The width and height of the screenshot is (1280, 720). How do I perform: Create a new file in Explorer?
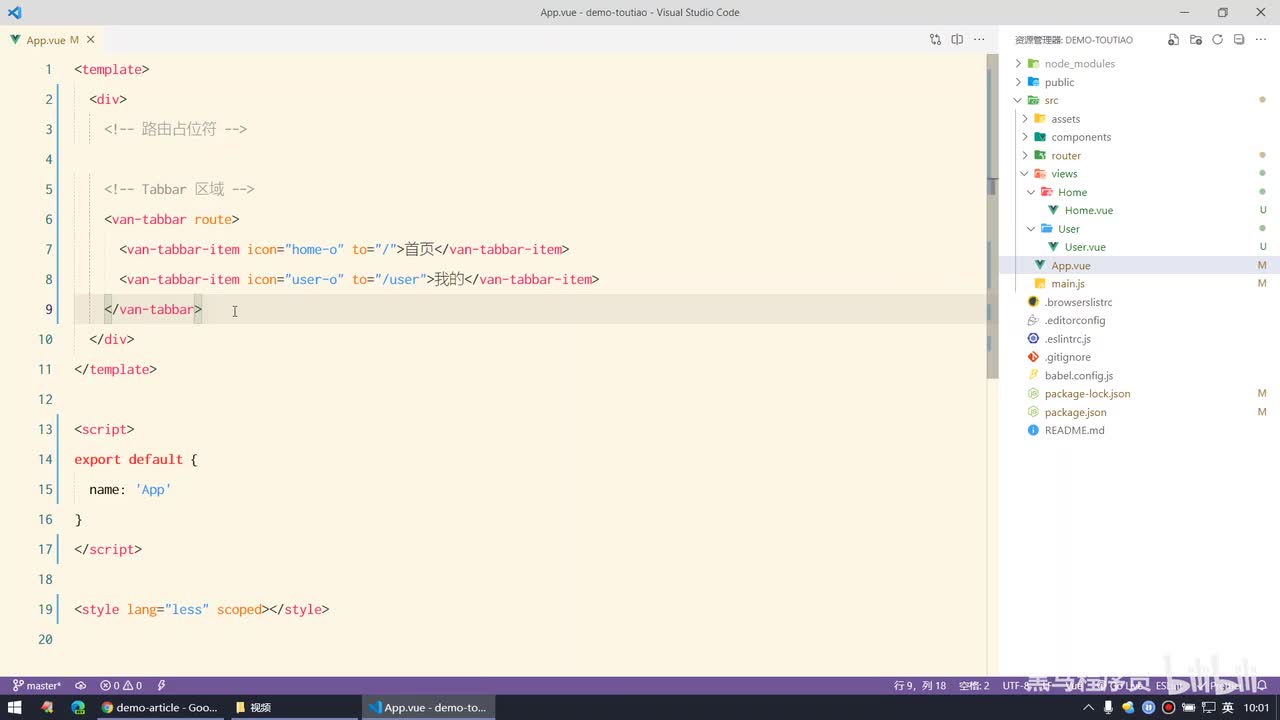click(1173, 40)
